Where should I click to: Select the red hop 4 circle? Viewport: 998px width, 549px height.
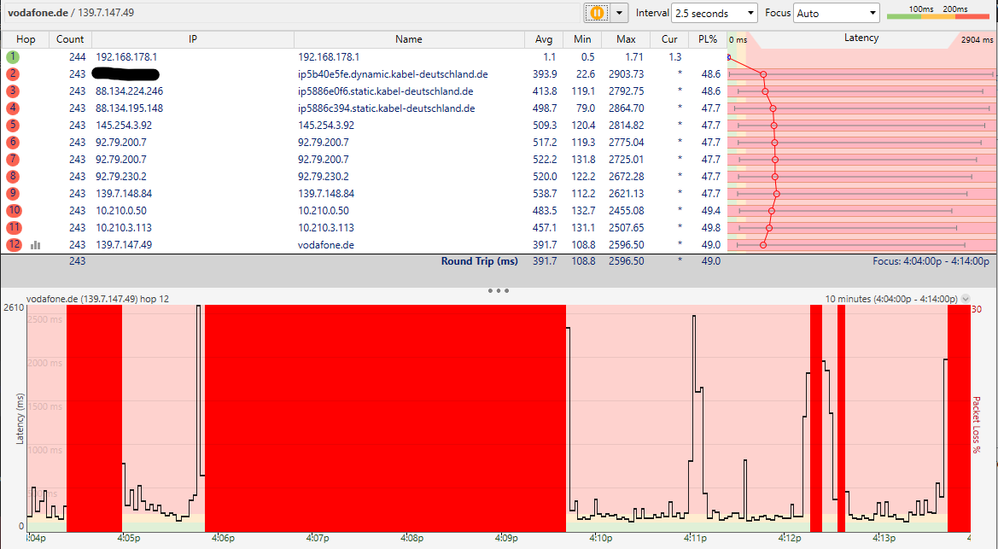[x=13, y=108]
